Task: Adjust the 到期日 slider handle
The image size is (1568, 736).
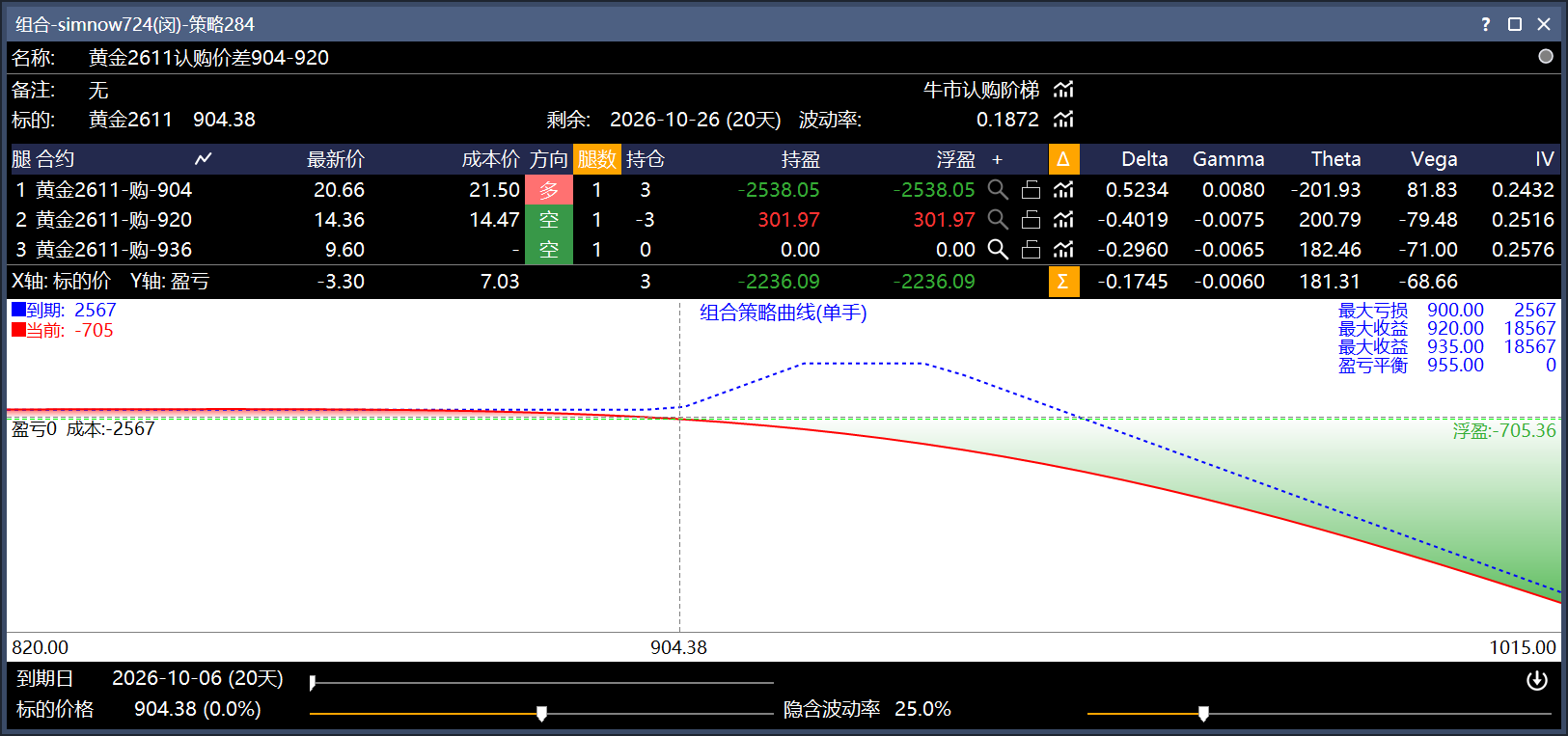Action: pyautogui.click(x=313, y=683)
